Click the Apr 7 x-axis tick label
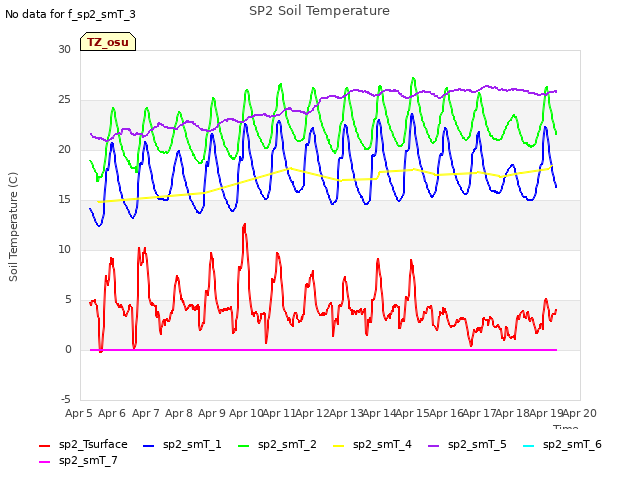This screenshot has height=480, width=640. click(x=145, y=413)
